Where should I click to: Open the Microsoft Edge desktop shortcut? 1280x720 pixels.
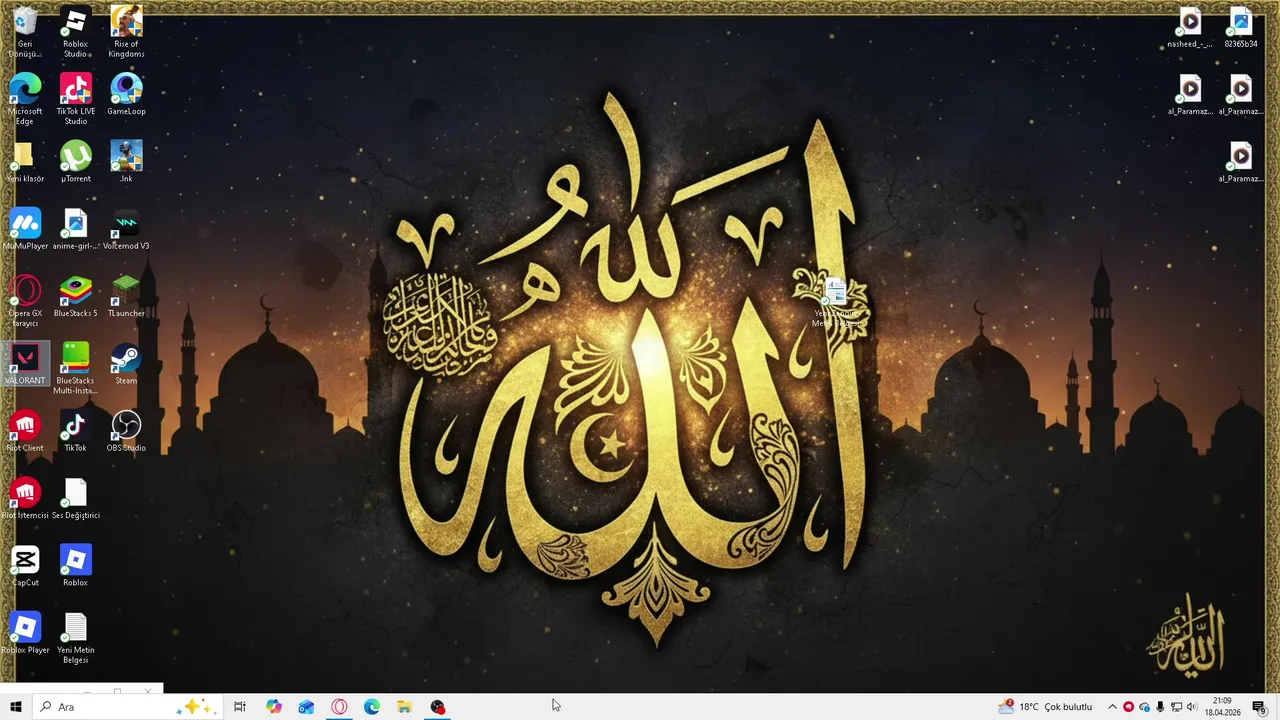point(25,98)
